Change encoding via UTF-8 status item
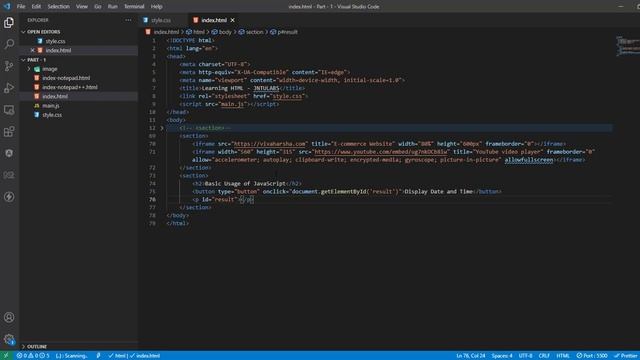This screenshot has width=640, height=360. click(525, 356)
